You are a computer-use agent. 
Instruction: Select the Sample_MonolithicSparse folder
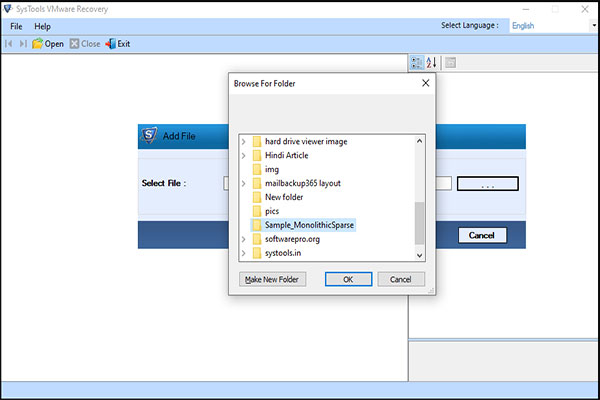click(309, 225)
